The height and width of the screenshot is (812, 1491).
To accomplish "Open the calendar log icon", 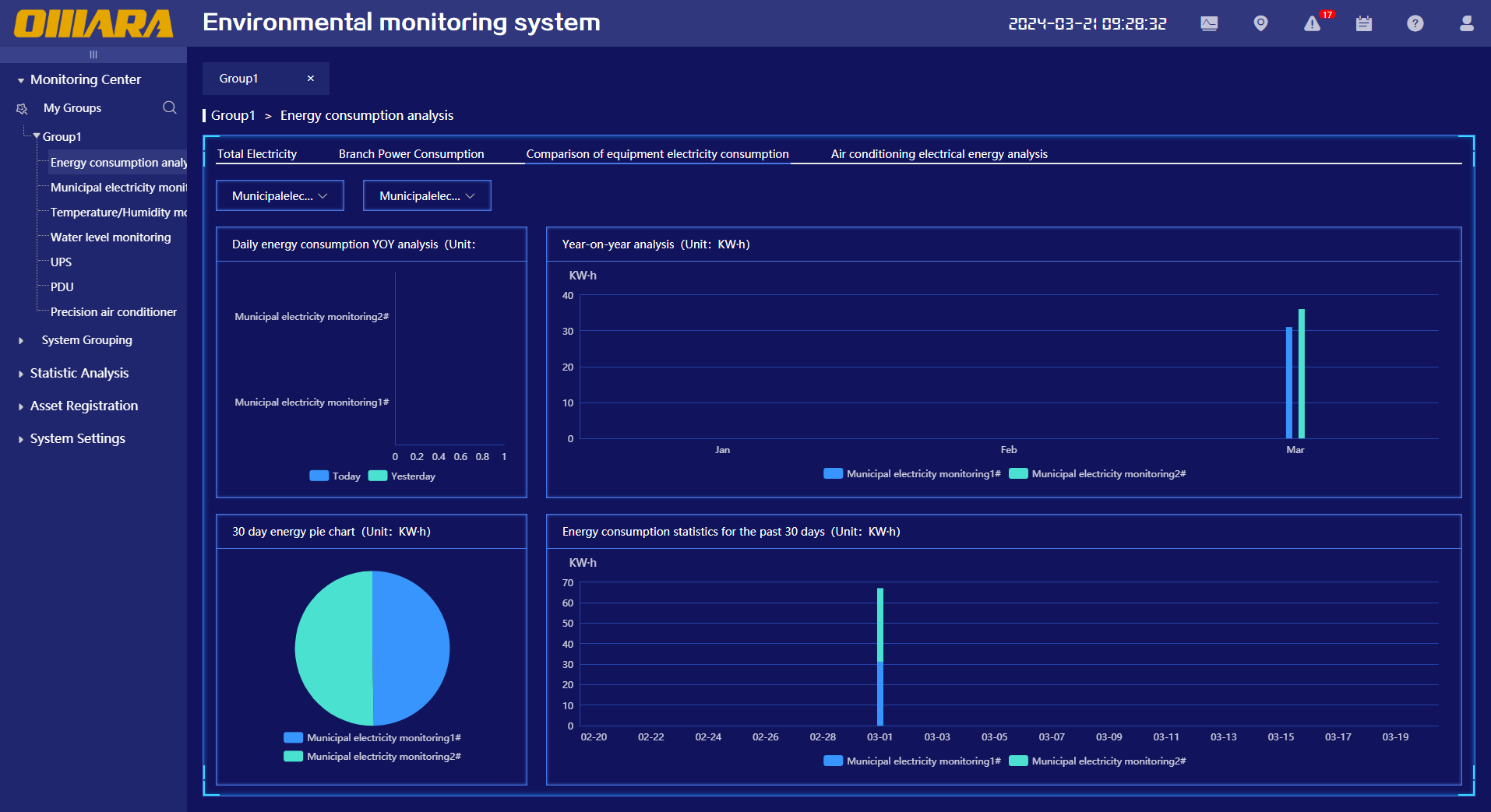I will pyautogui.click(x=1363, y=23).
